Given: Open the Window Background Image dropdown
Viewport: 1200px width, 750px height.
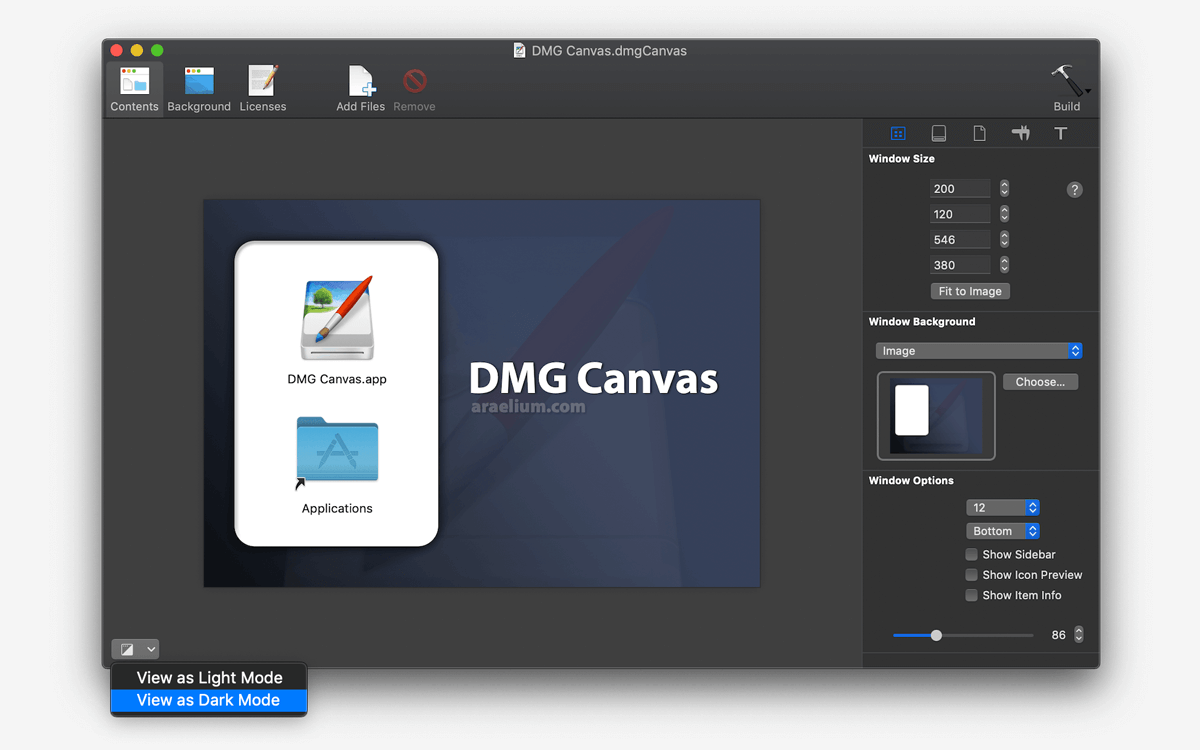Looking at the screenshot, I should (x=979, y=351).
